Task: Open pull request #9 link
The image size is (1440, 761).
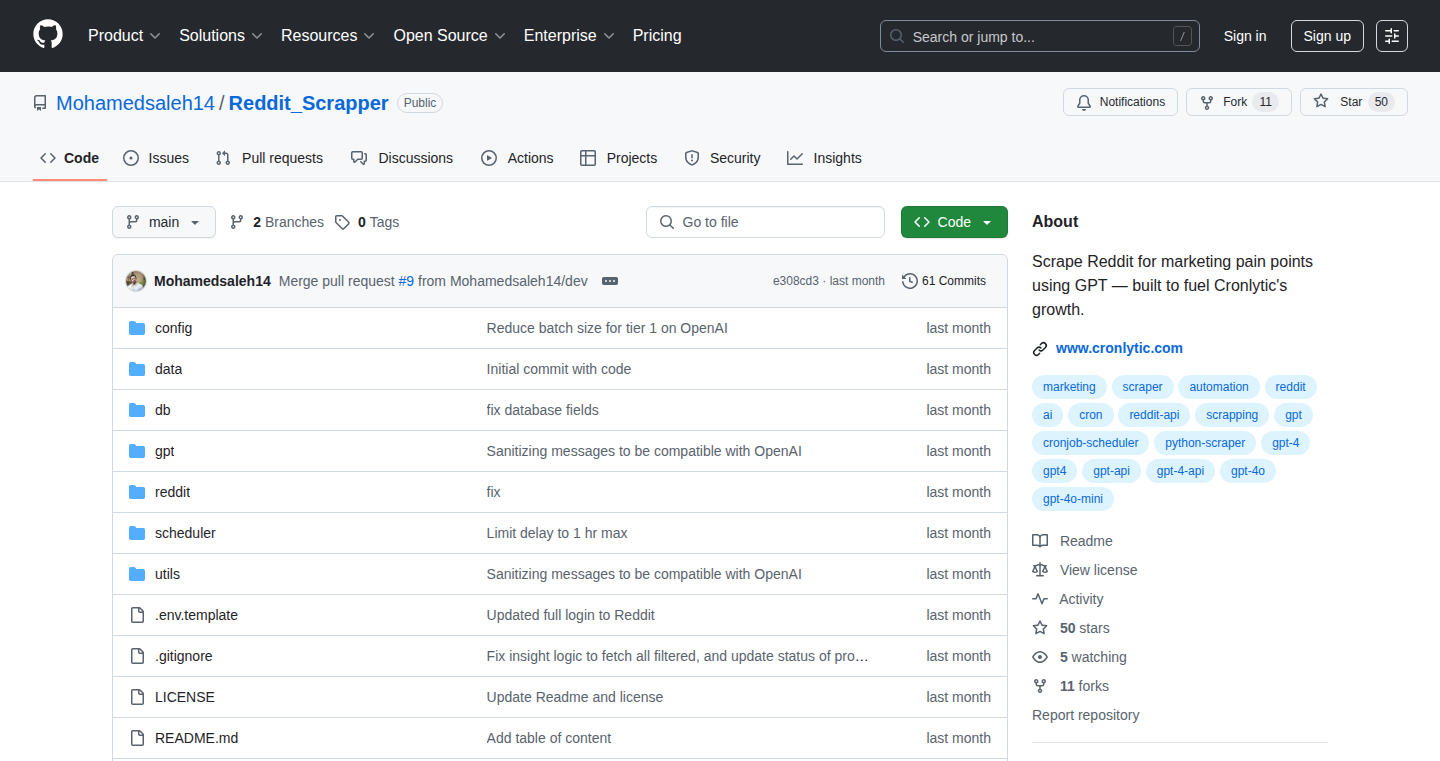Action: [x=406, y=281]
